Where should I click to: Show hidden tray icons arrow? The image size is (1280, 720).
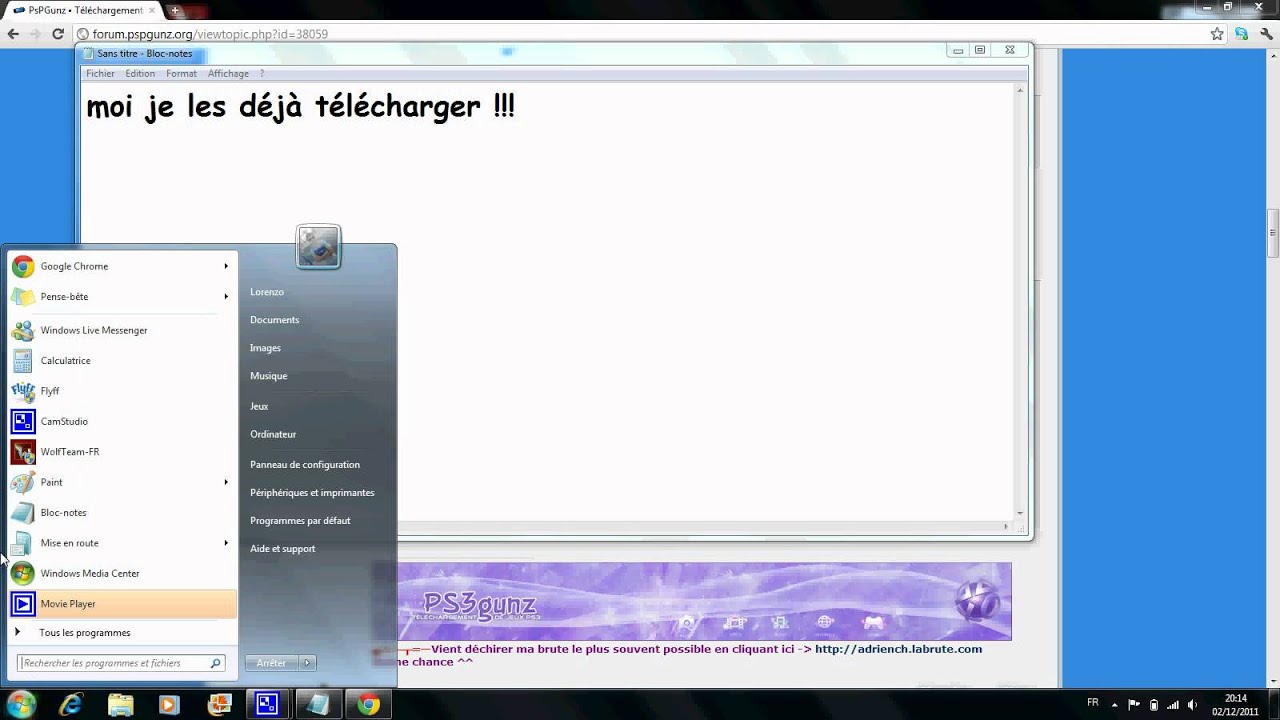tap(1115, 704)
